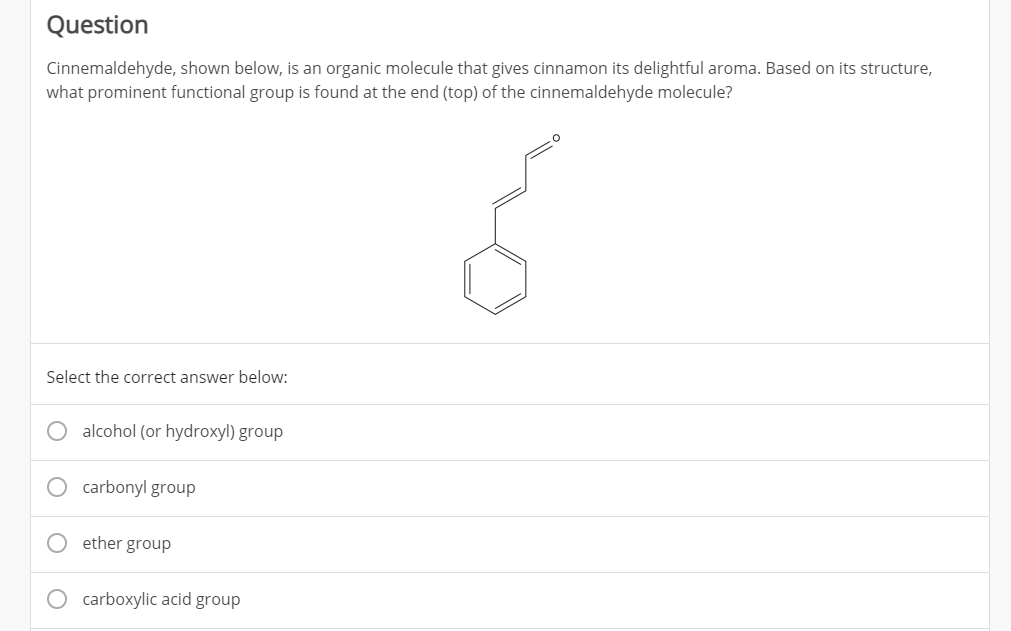Screen dimensions: 1011x631
Task: Click the center of the hexagonal ring
Action: coord(495,281)
